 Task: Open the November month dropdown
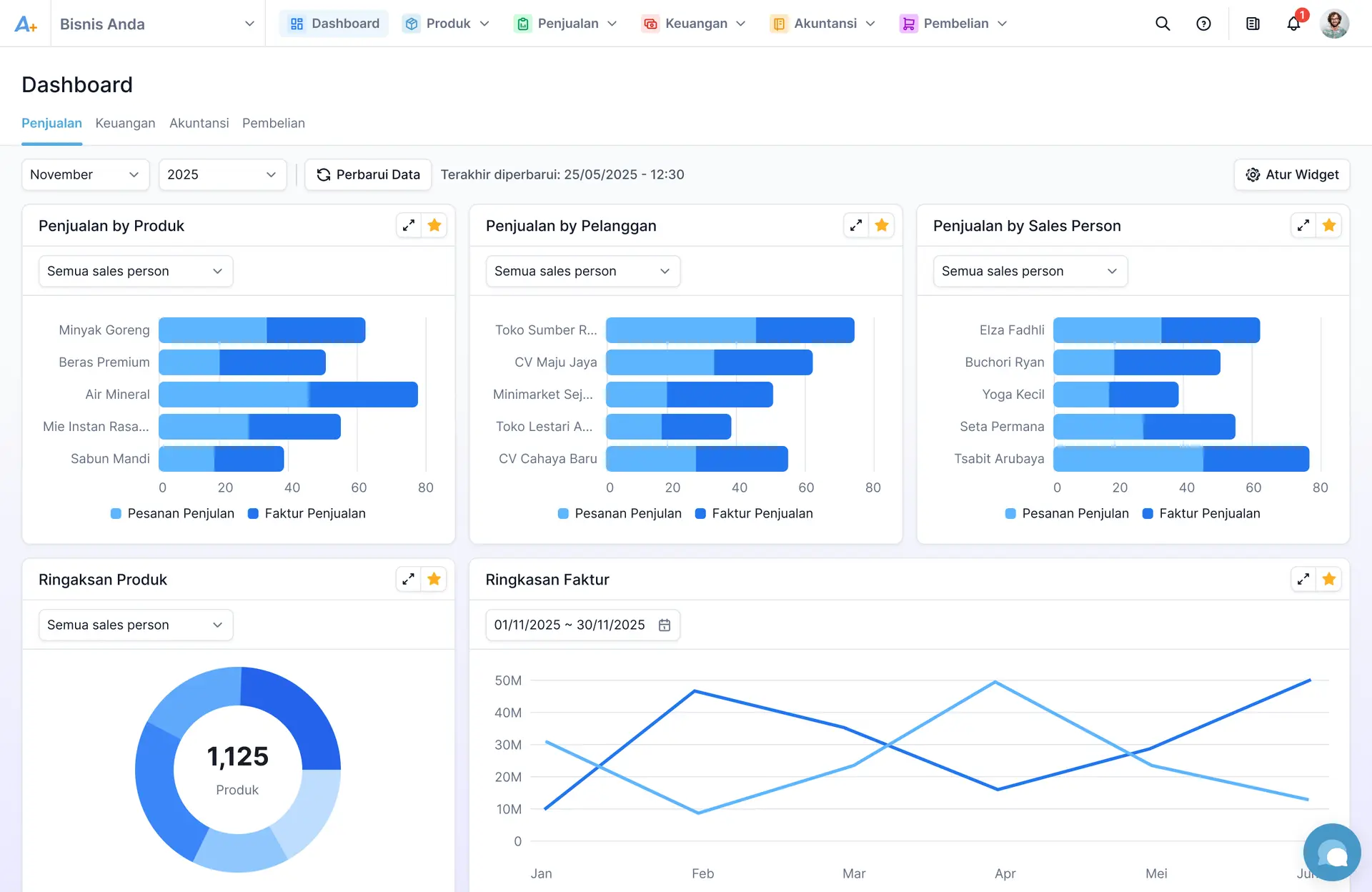tap(85, 174)
